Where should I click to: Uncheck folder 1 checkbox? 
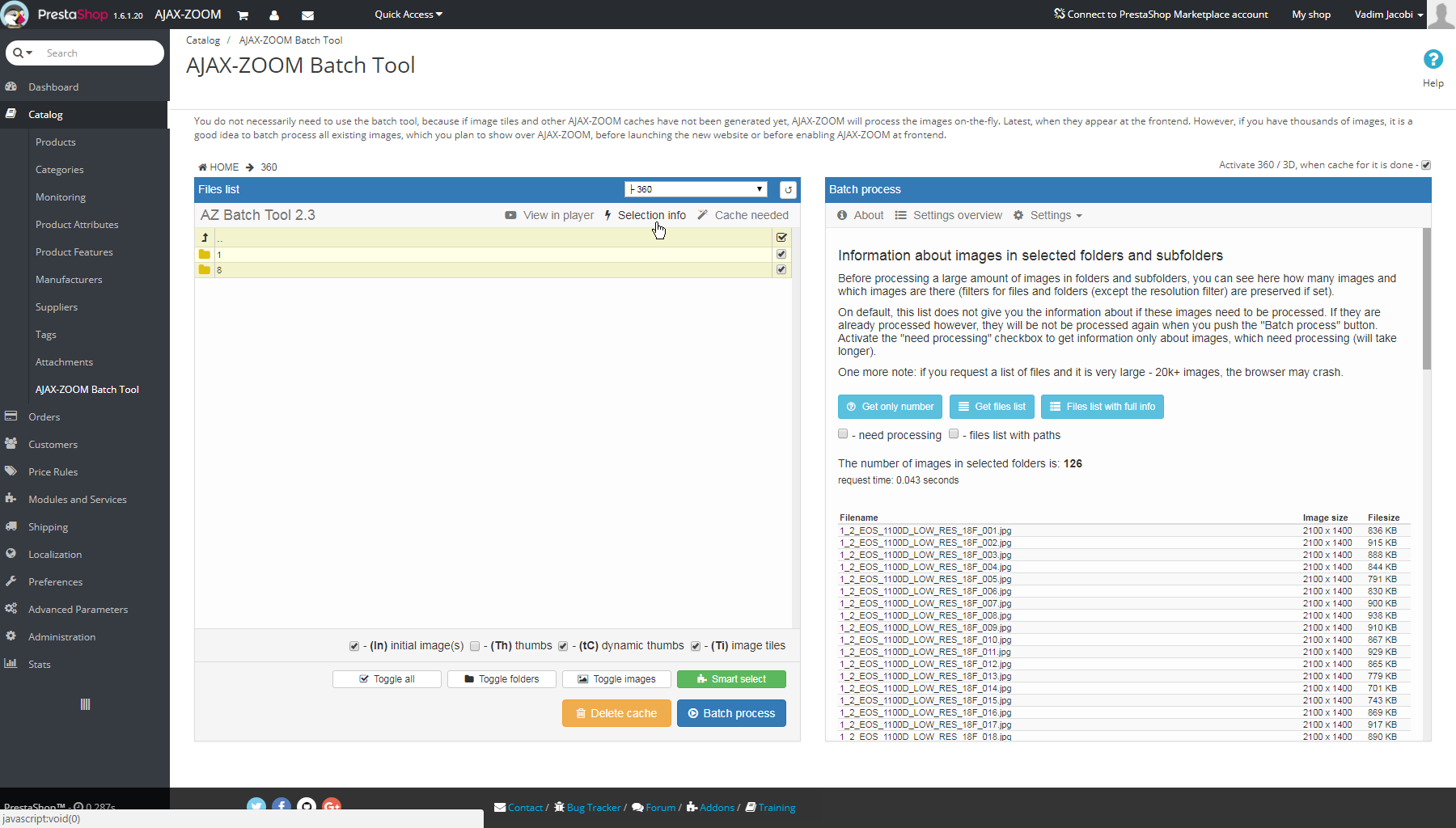[781, 254]
